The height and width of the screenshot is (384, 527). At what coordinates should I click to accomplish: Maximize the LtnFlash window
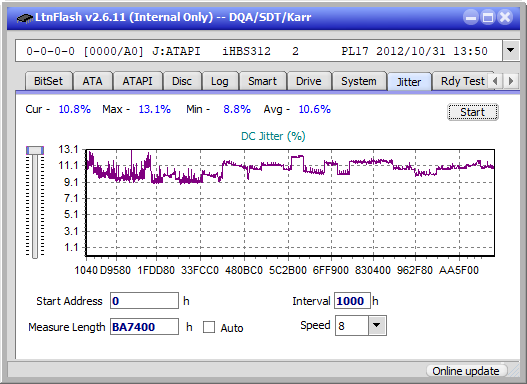(x=488, y=17)
